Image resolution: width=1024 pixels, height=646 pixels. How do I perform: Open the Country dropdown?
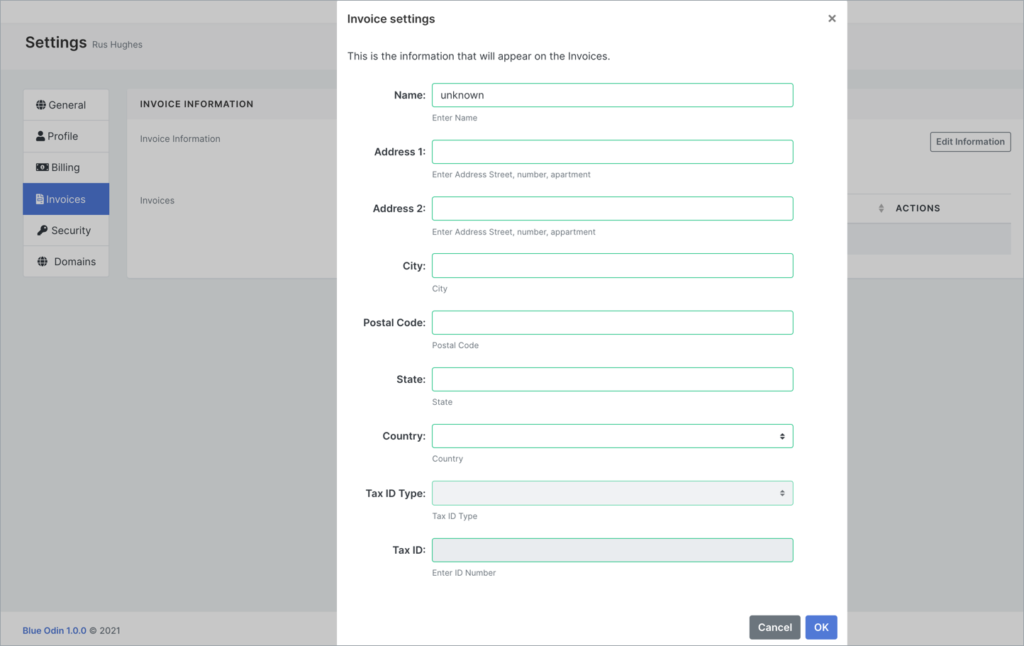tap(612, 436)
